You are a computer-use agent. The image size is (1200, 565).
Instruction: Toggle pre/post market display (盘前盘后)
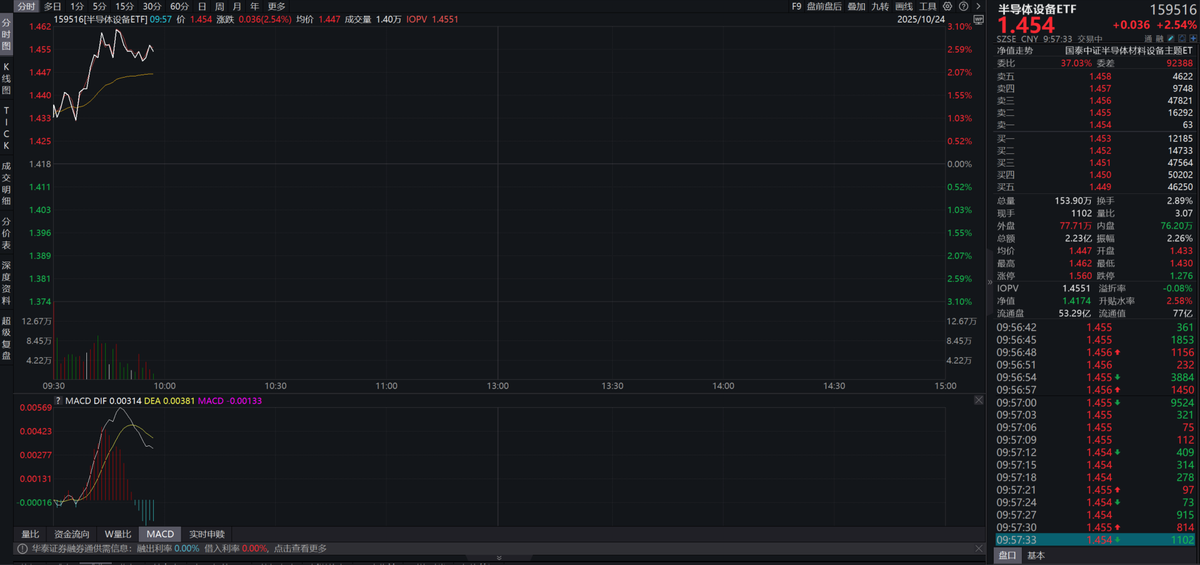[824, 6]
